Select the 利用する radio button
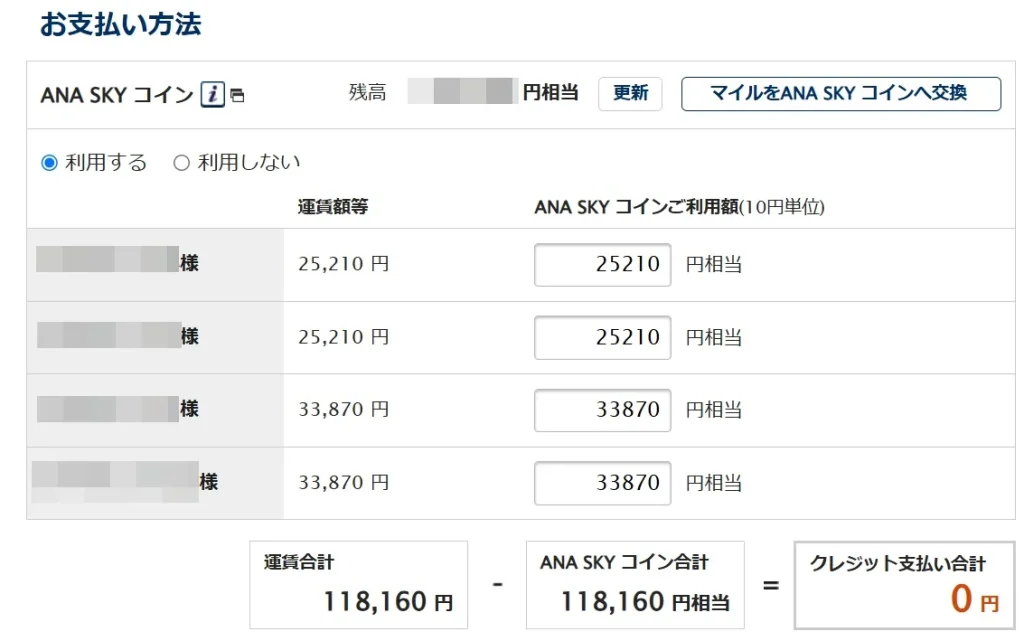 [x=50, y=163]
